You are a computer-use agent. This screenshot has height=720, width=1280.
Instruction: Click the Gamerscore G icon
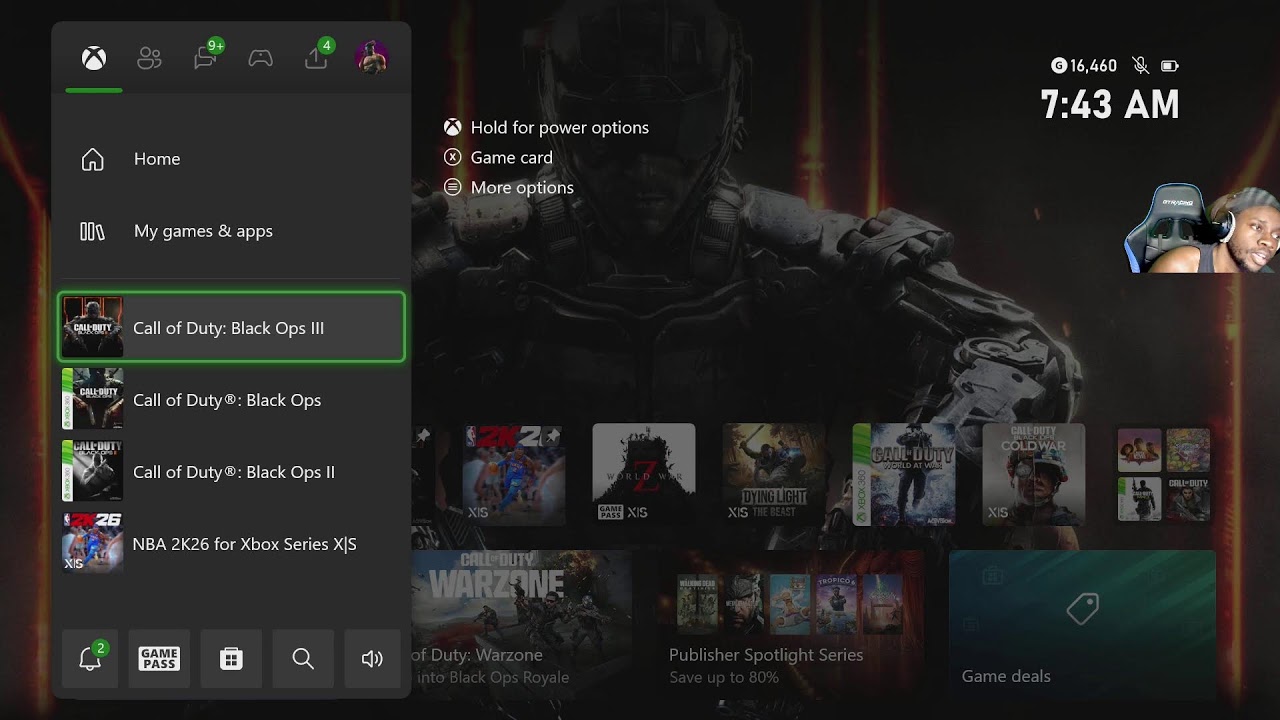[x=1059, y=66]
